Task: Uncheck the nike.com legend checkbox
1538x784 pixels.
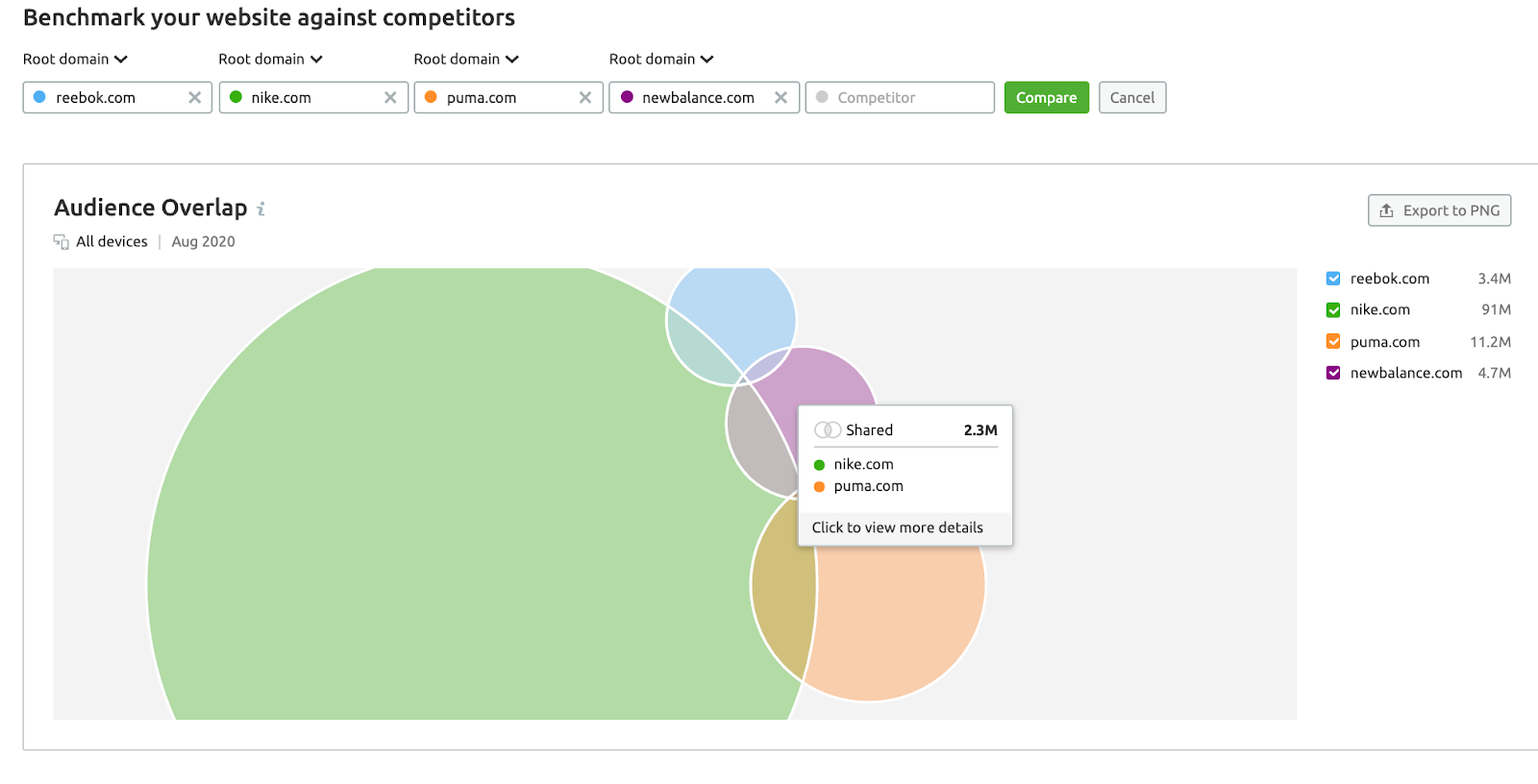Action: click(x=1333, y=309)
